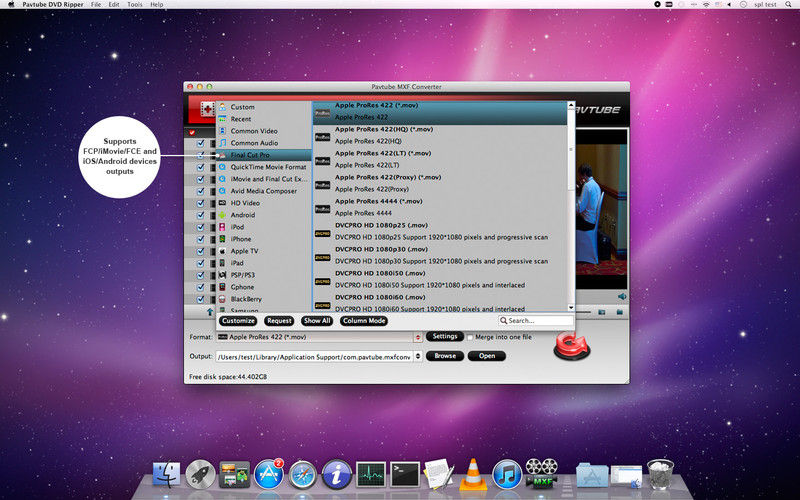Screen dimensions: 800x500
Task: Select the Custom format category
Action: coord(264,107)
